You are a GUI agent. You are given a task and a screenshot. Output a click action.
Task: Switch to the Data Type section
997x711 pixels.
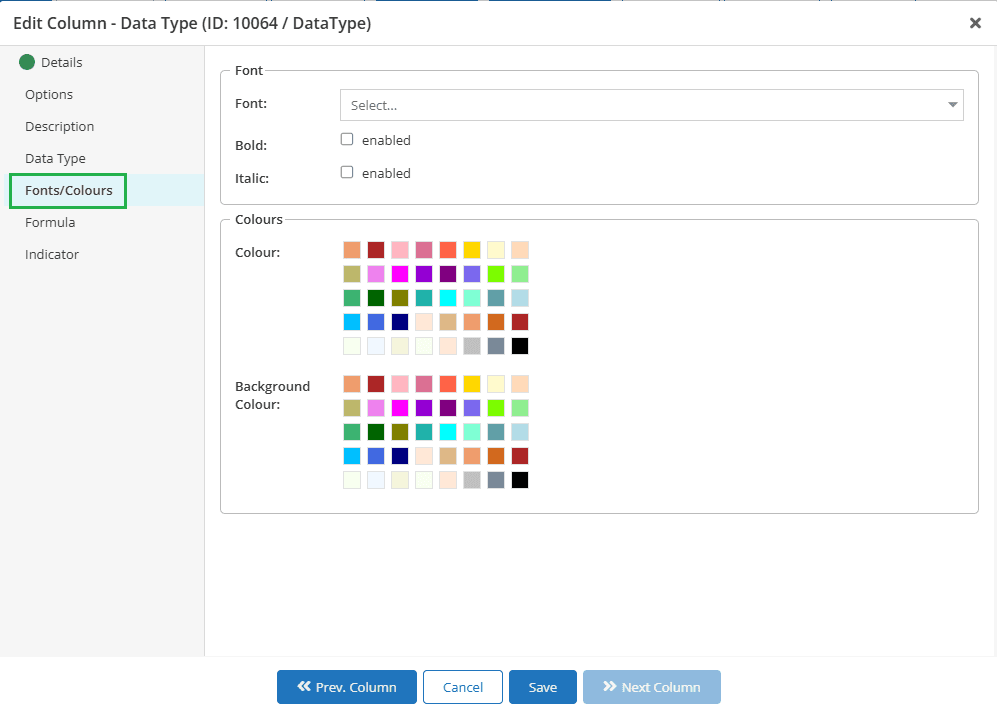pos(55,158)
